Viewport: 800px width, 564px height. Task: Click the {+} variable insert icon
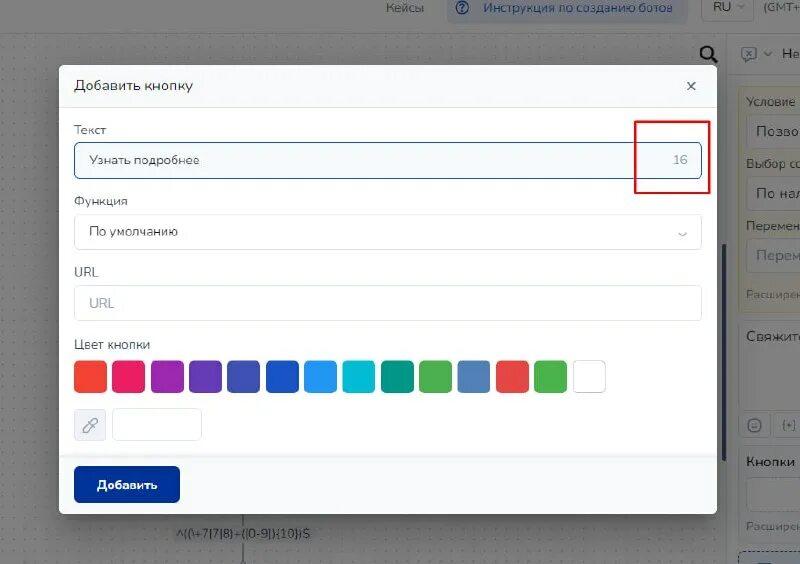788,425
